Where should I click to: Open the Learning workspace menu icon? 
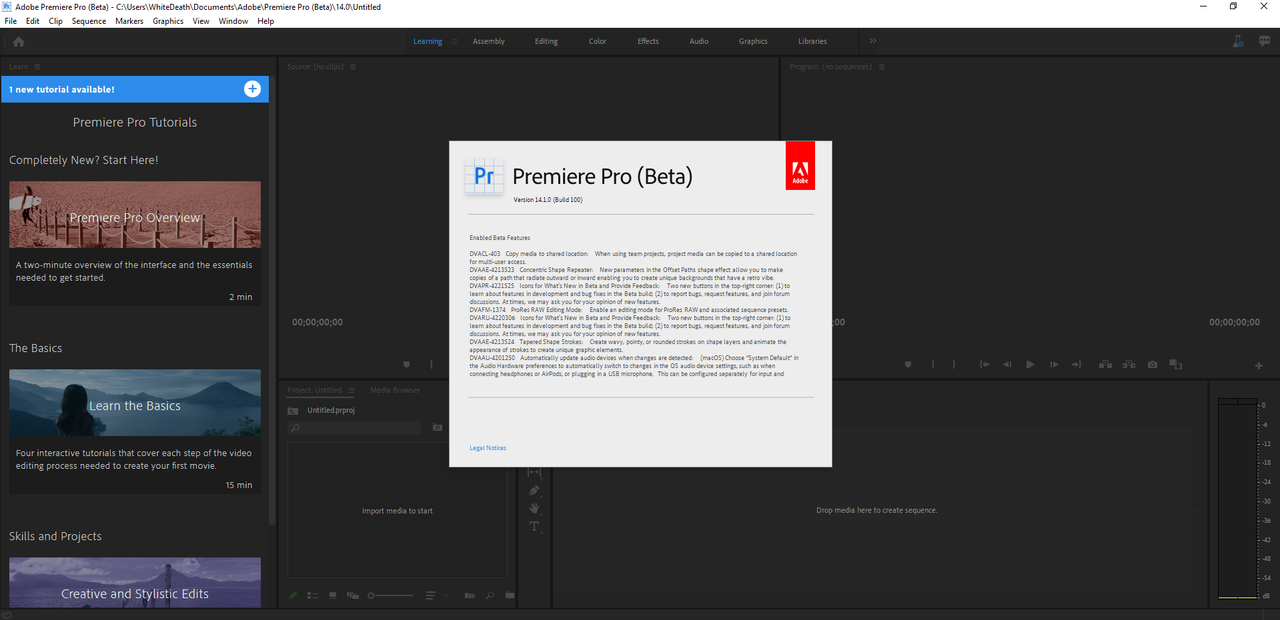[x=454, y=41]
